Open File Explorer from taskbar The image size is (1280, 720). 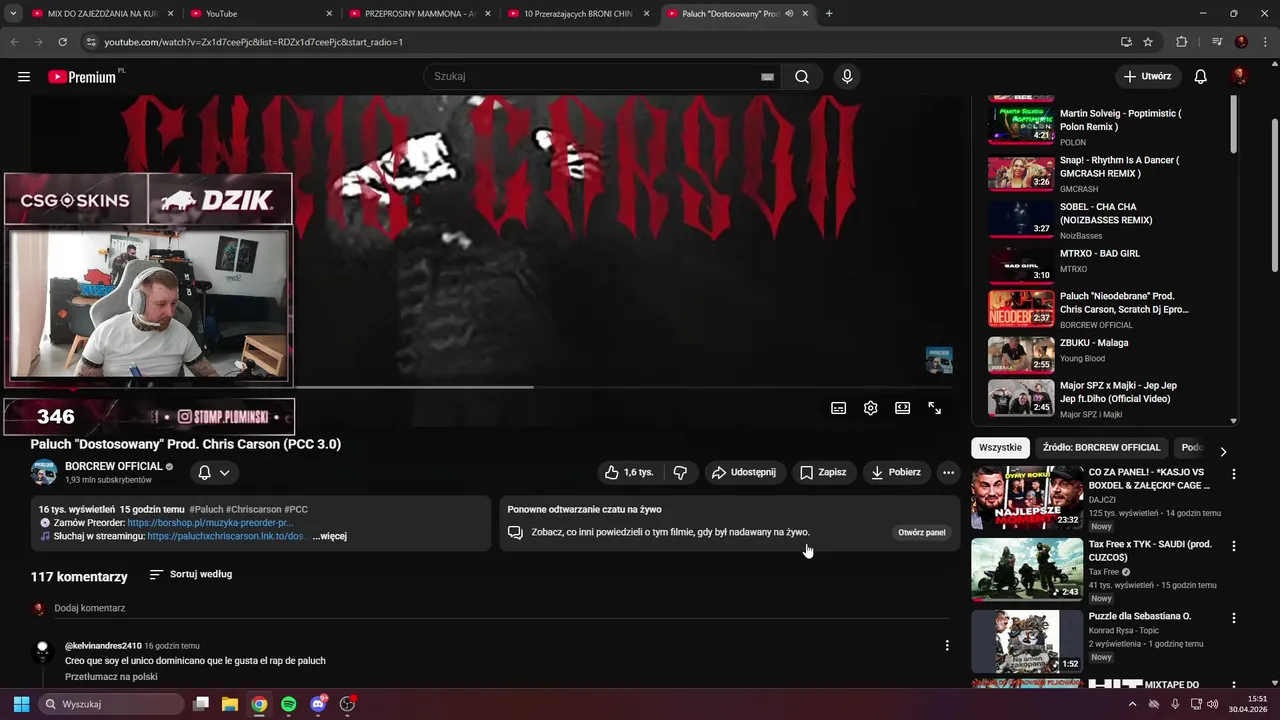pyautogui.click(x=229, y=704)
